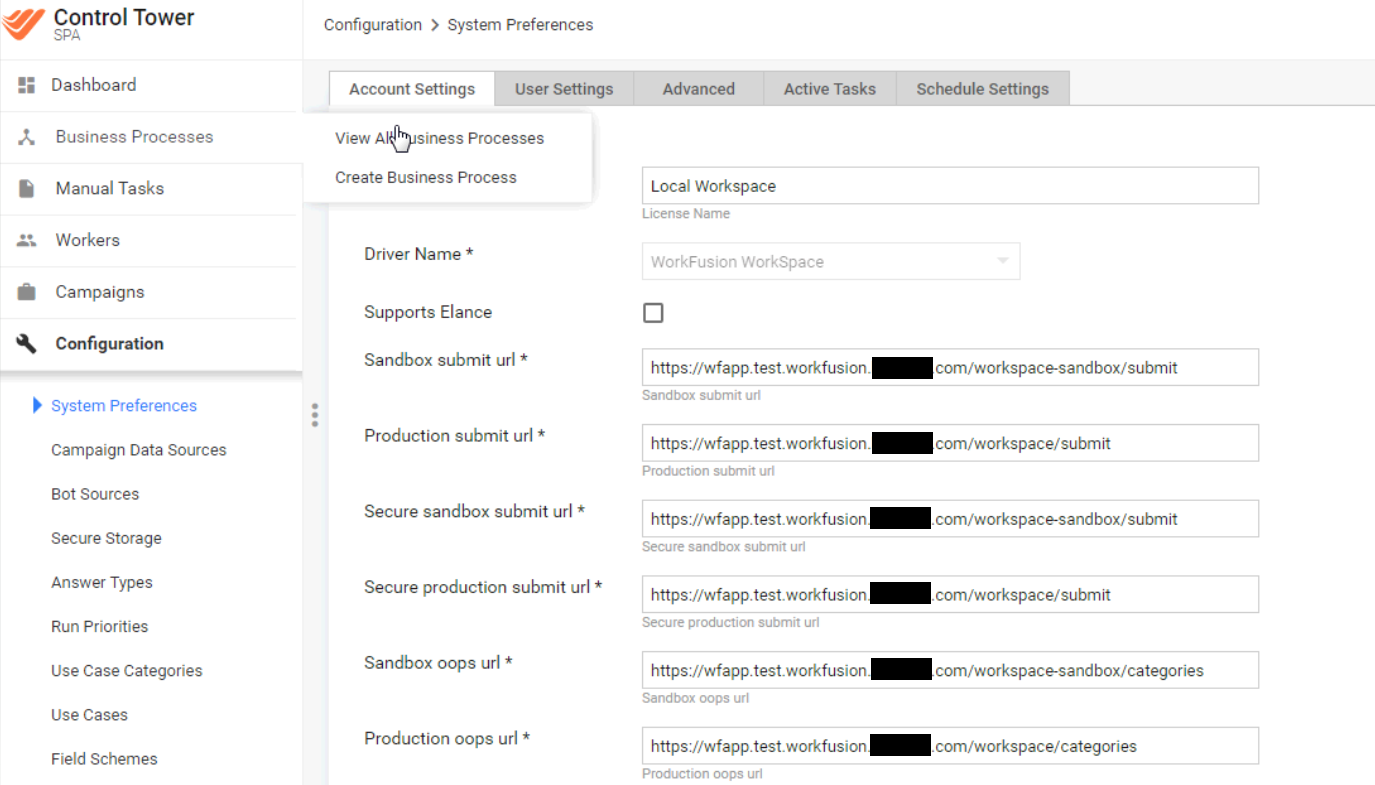Open Answer Types
The width and height of the screenshot is (1375, 785).
(102, 582)
